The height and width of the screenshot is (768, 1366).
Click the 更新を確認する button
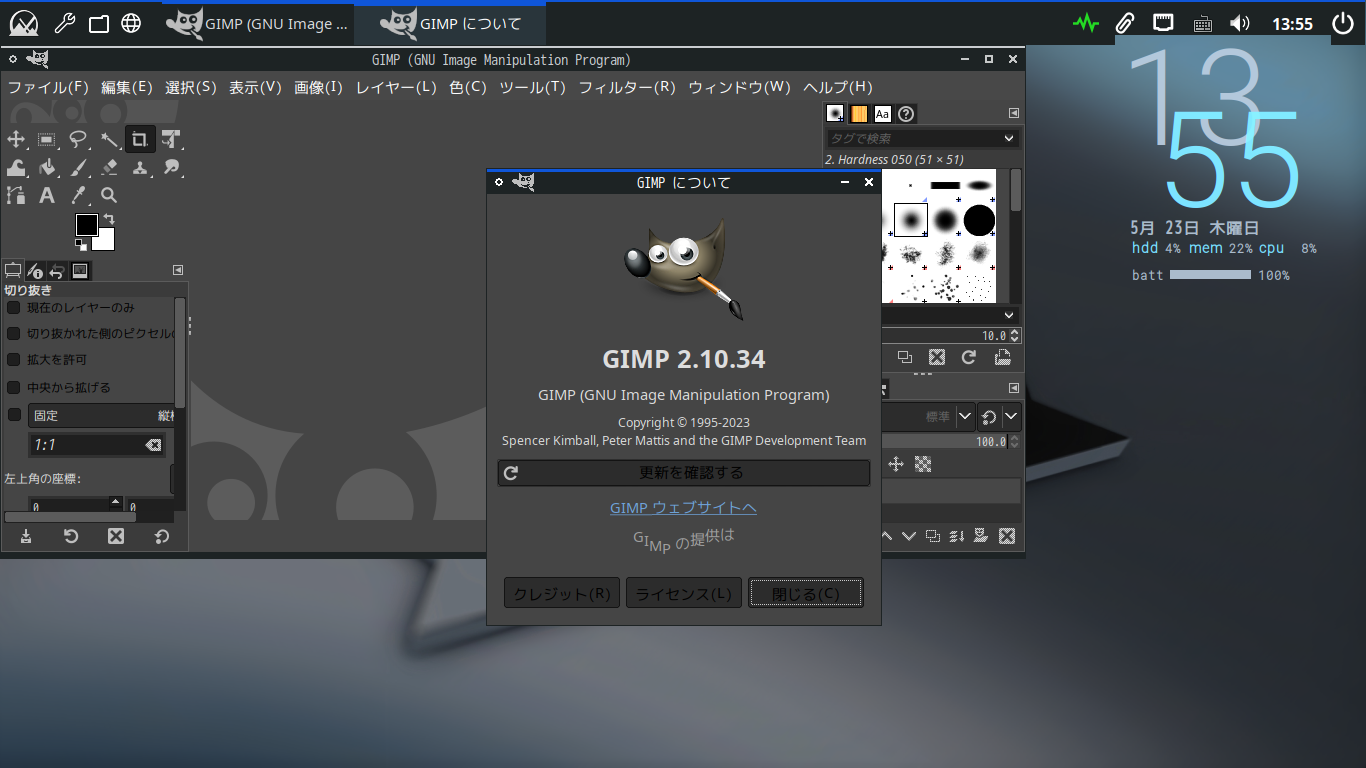684,473
